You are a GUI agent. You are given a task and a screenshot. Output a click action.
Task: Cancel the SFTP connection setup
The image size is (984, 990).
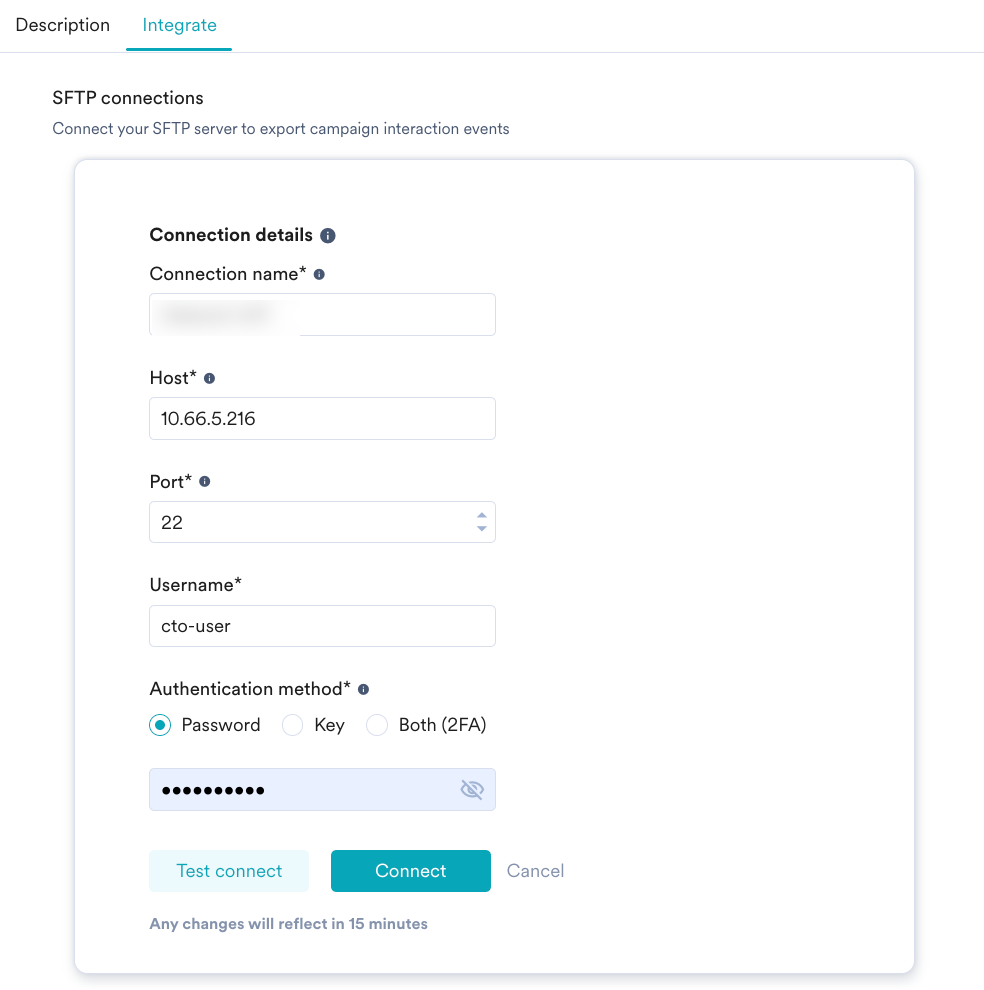coord(535,870)
